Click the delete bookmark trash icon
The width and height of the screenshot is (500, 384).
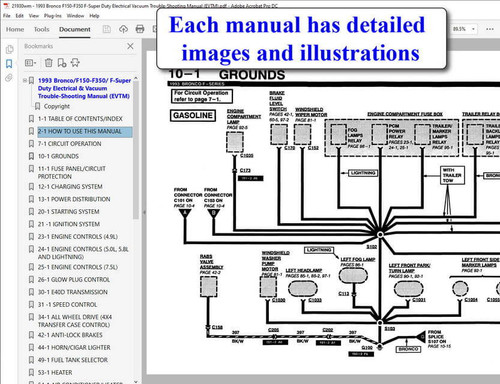pyautogui.click(x=49, y=63)
